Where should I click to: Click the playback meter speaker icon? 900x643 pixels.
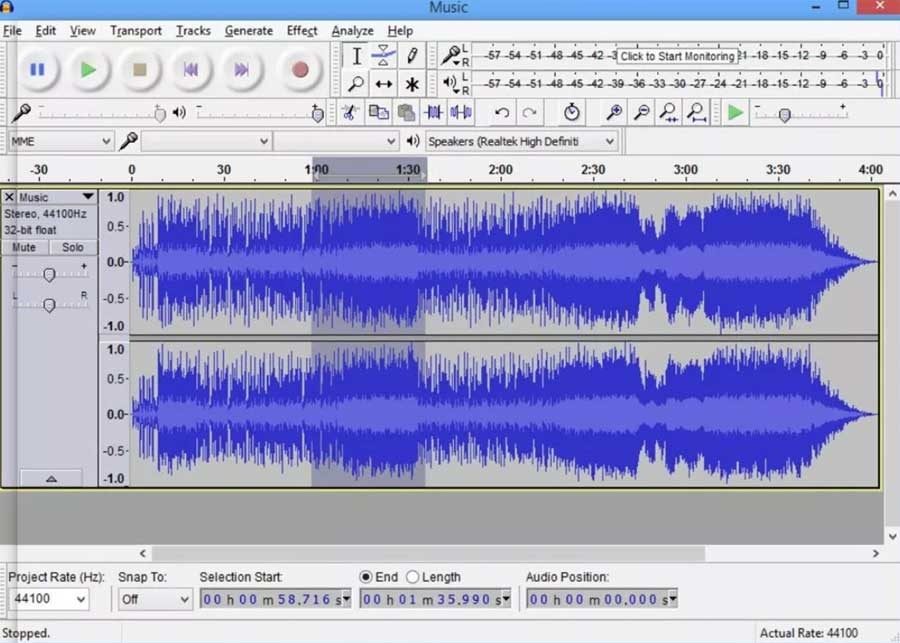click(450, 83)
